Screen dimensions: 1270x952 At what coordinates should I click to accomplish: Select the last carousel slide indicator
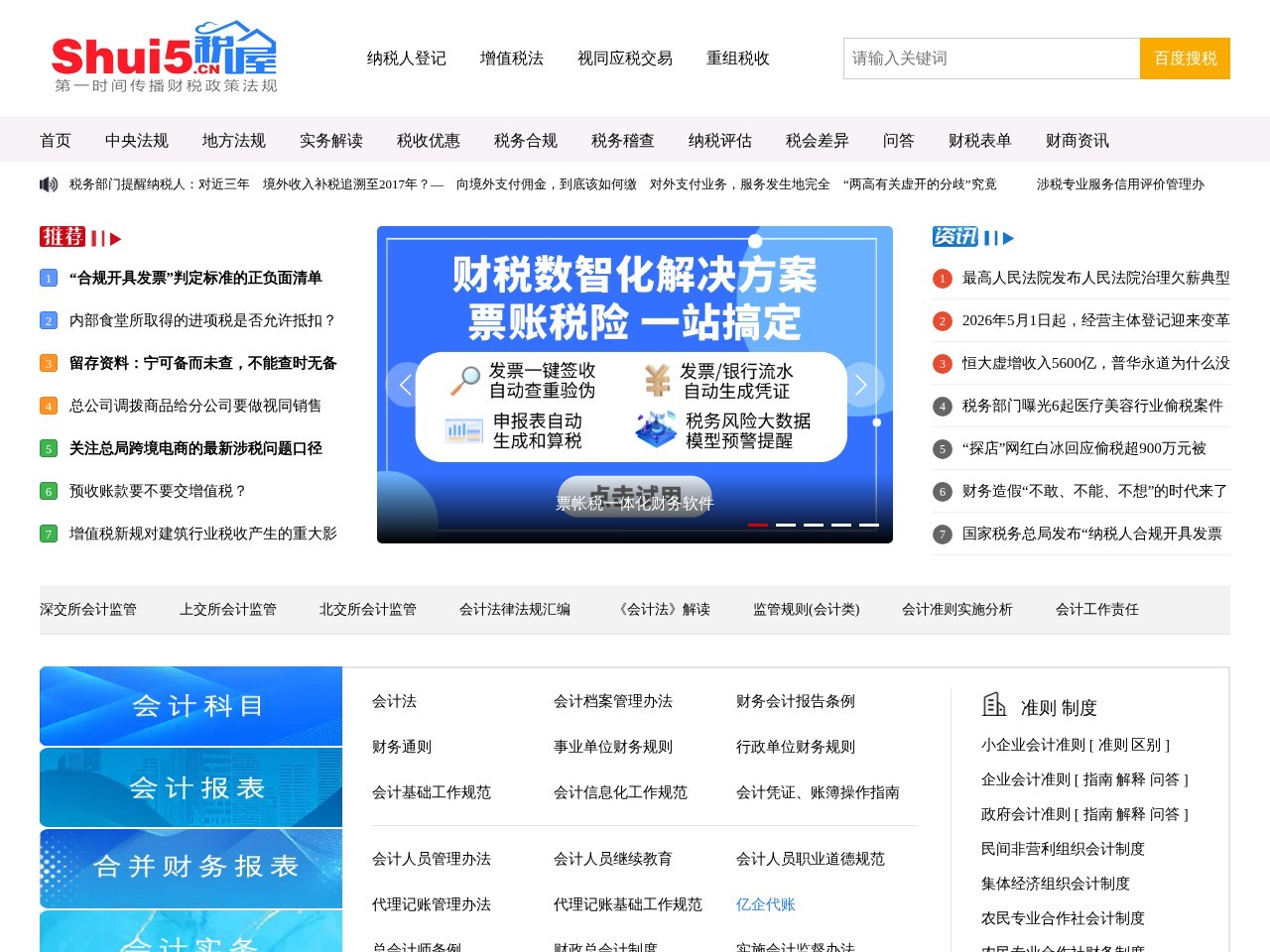click(869, 525)
